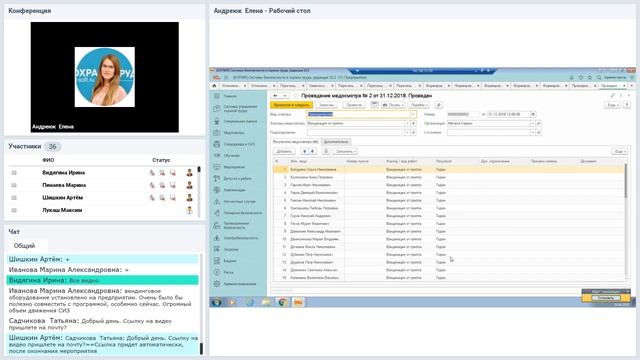Open the Заполнить dropdown above the table
The image size is (640, 360).
pos(345,151)
